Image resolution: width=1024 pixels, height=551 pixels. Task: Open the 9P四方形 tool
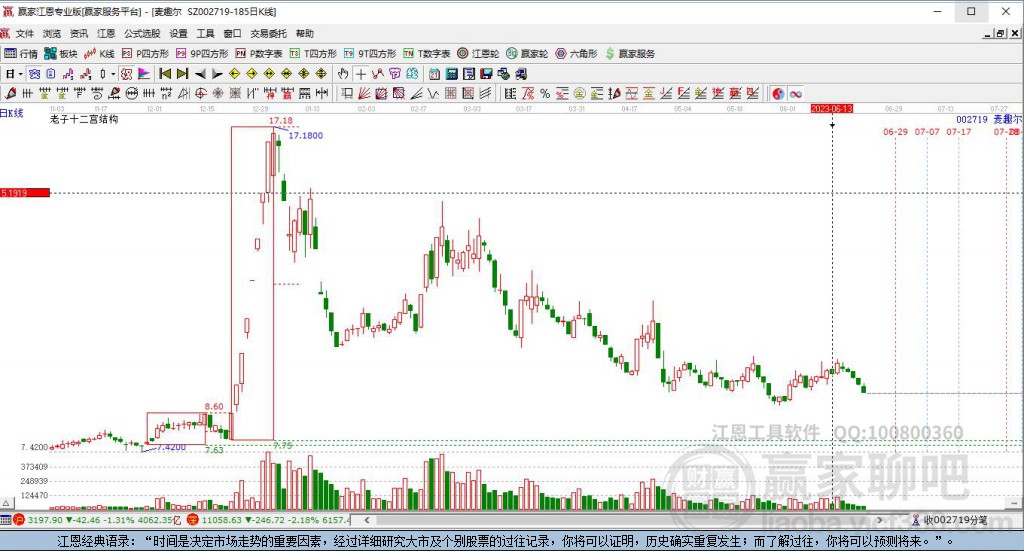[202, 54]
